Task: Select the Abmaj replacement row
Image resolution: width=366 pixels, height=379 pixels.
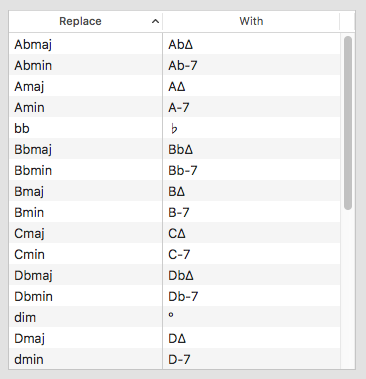Action: click(174, 44)
